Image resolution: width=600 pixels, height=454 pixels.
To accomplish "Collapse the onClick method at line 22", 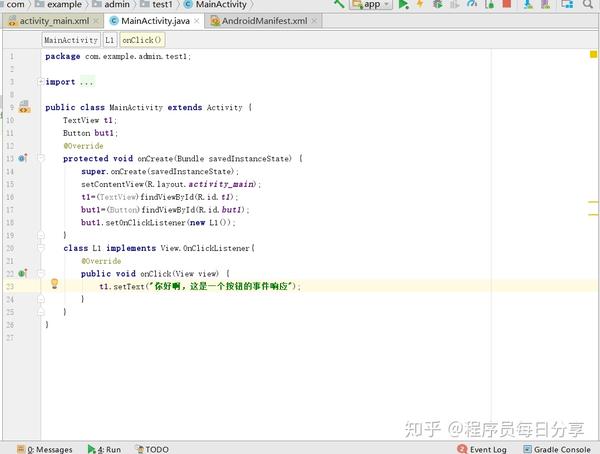I will pyautogui.click(x=41, y=273).
